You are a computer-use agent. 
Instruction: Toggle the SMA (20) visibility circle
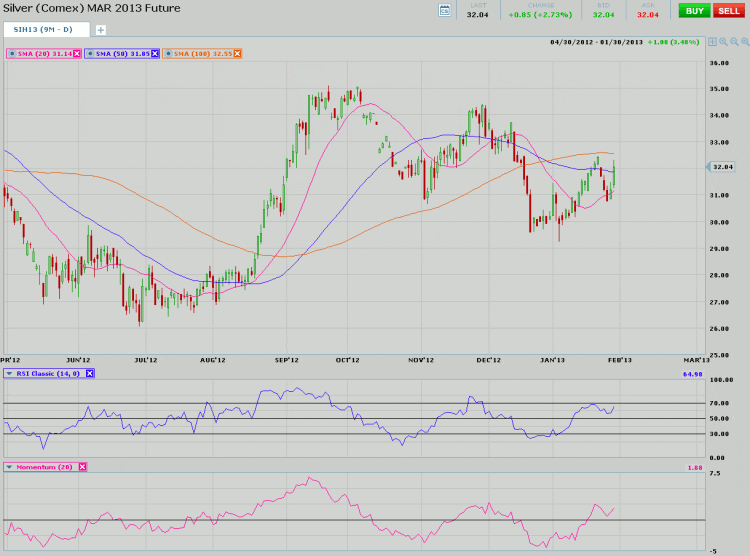click(x=11, y=53)
